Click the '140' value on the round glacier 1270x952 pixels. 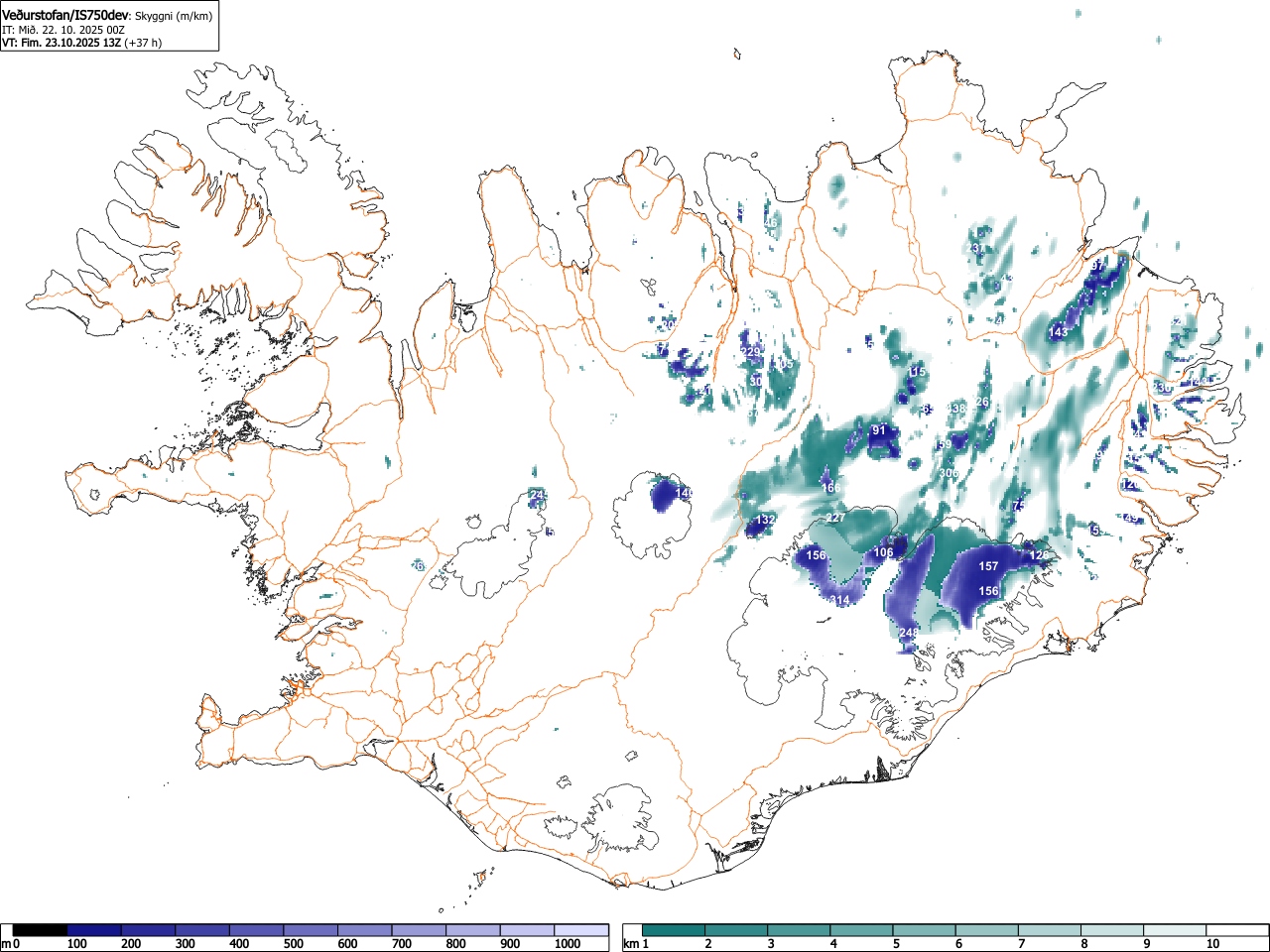(x=685, y=493)
